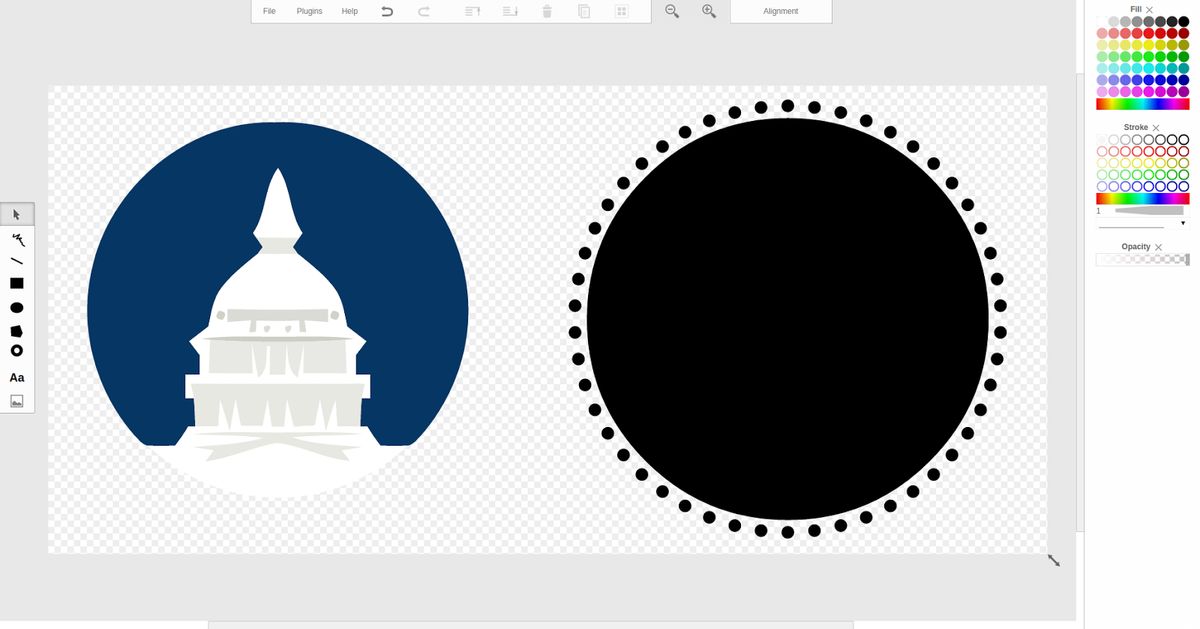This screenshot has width=1200, height=629.
Task: Open the File menu
Action: (x=269, y=11)
